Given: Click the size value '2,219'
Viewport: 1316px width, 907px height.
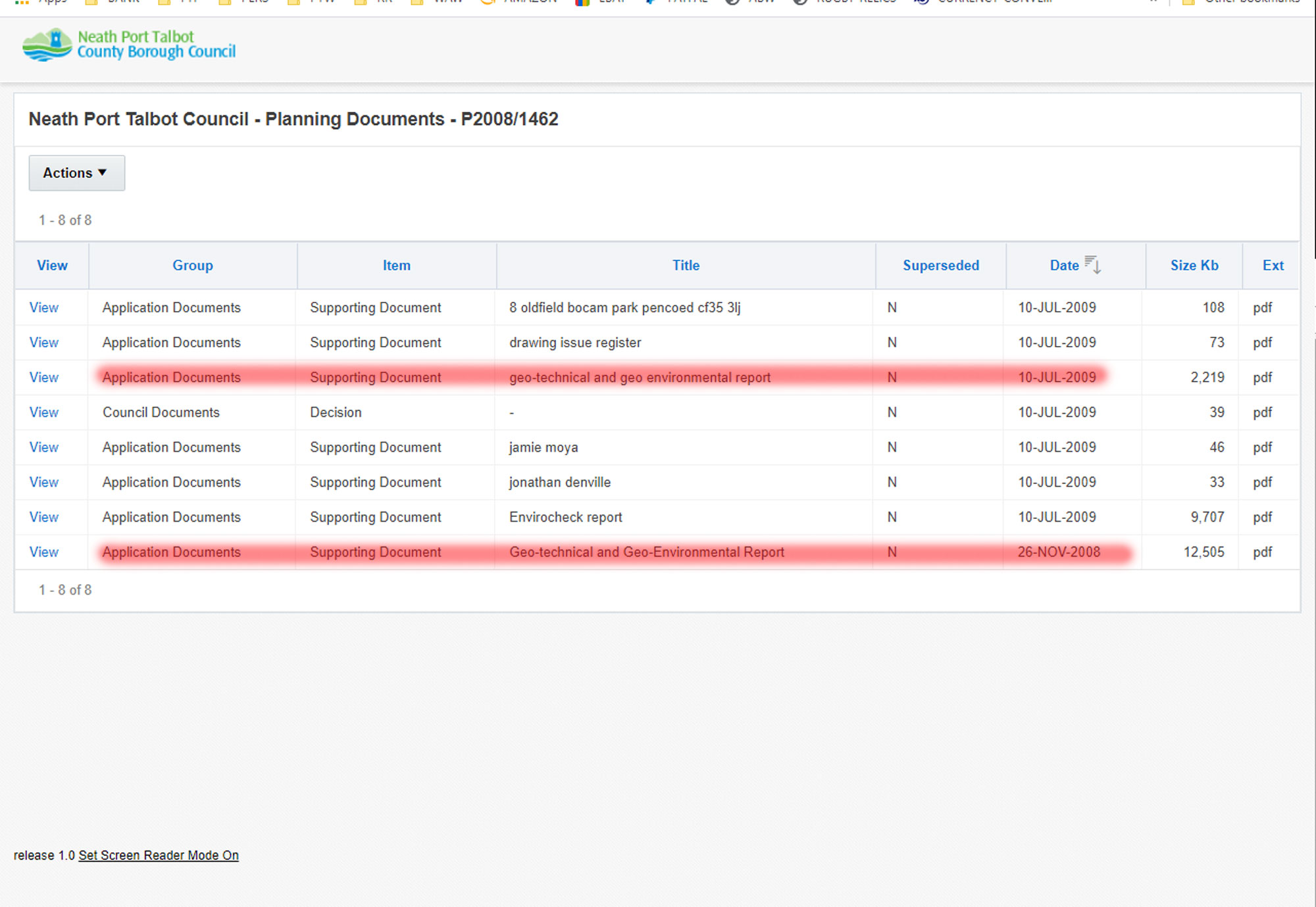Looking at the screenshot, I should coord(1207,378).
